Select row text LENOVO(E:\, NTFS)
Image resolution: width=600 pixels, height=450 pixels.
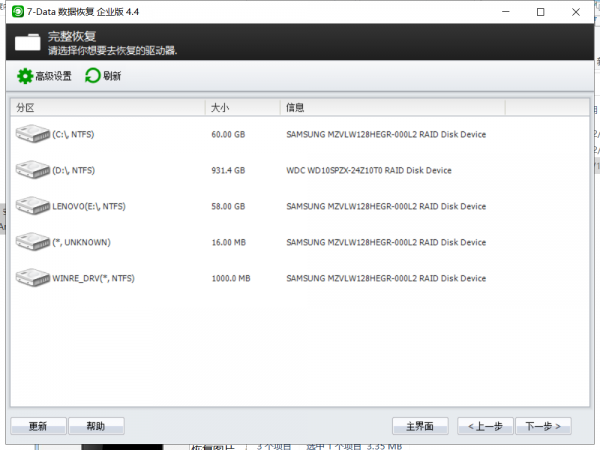click(x=89, y=206)
